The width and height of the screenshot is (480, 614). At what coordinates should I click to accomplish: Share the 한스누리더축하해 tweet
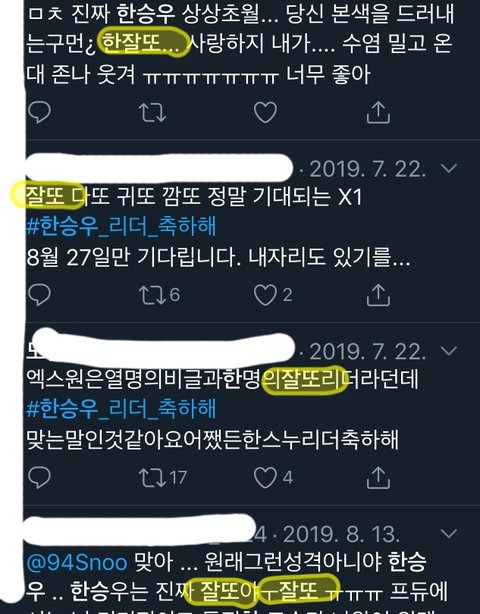378,477
